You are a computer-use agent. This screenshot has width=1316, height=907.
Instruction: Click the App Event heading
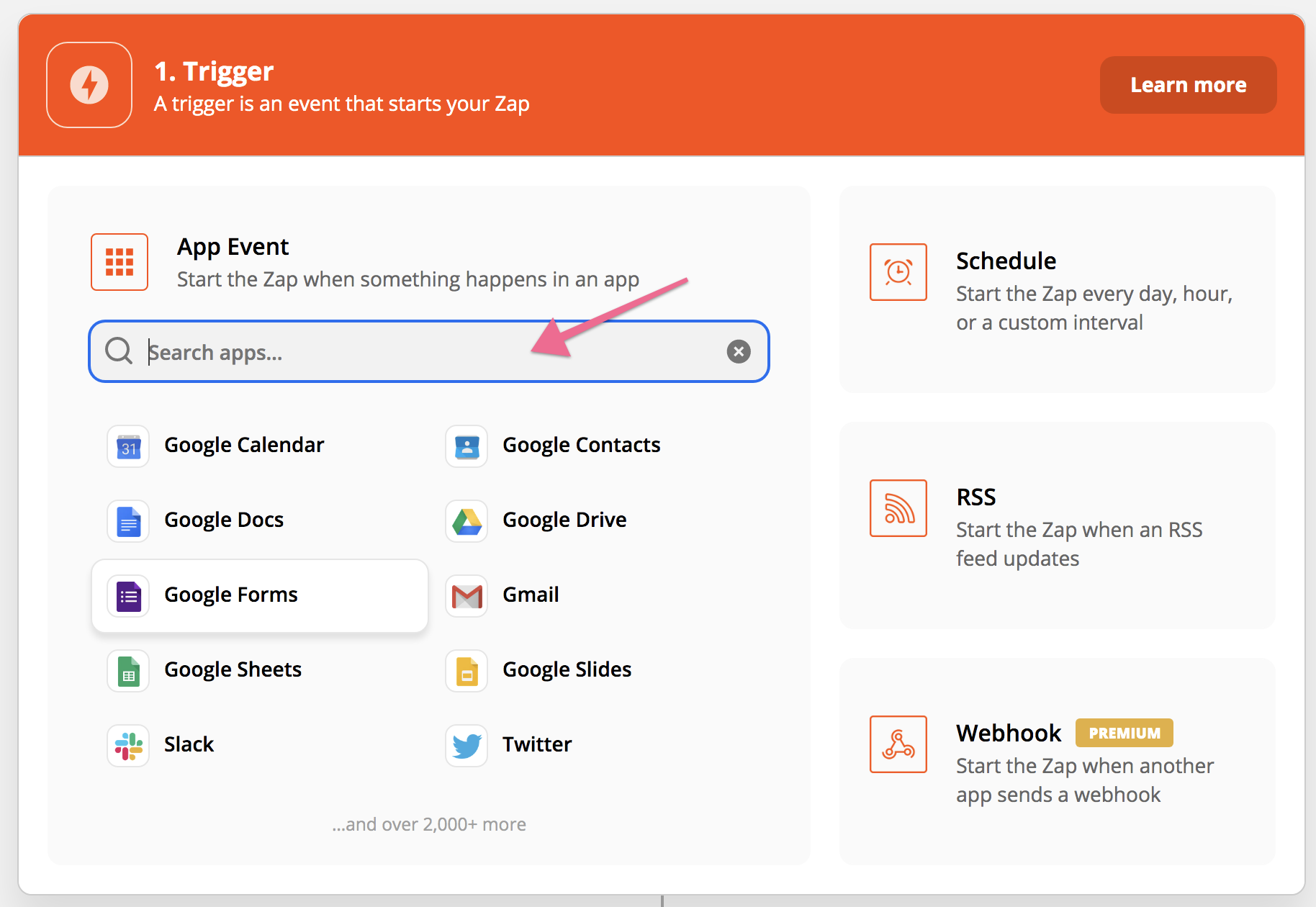[233, 247]
